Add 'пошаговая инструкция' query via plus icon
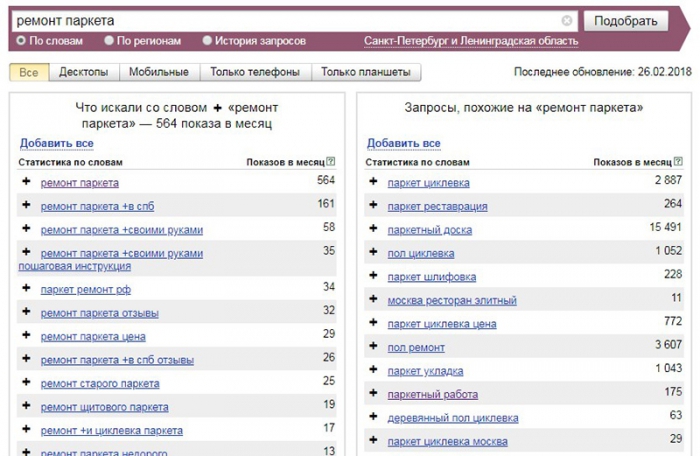The width and height of the screenshot is (700, 456). 26,252
